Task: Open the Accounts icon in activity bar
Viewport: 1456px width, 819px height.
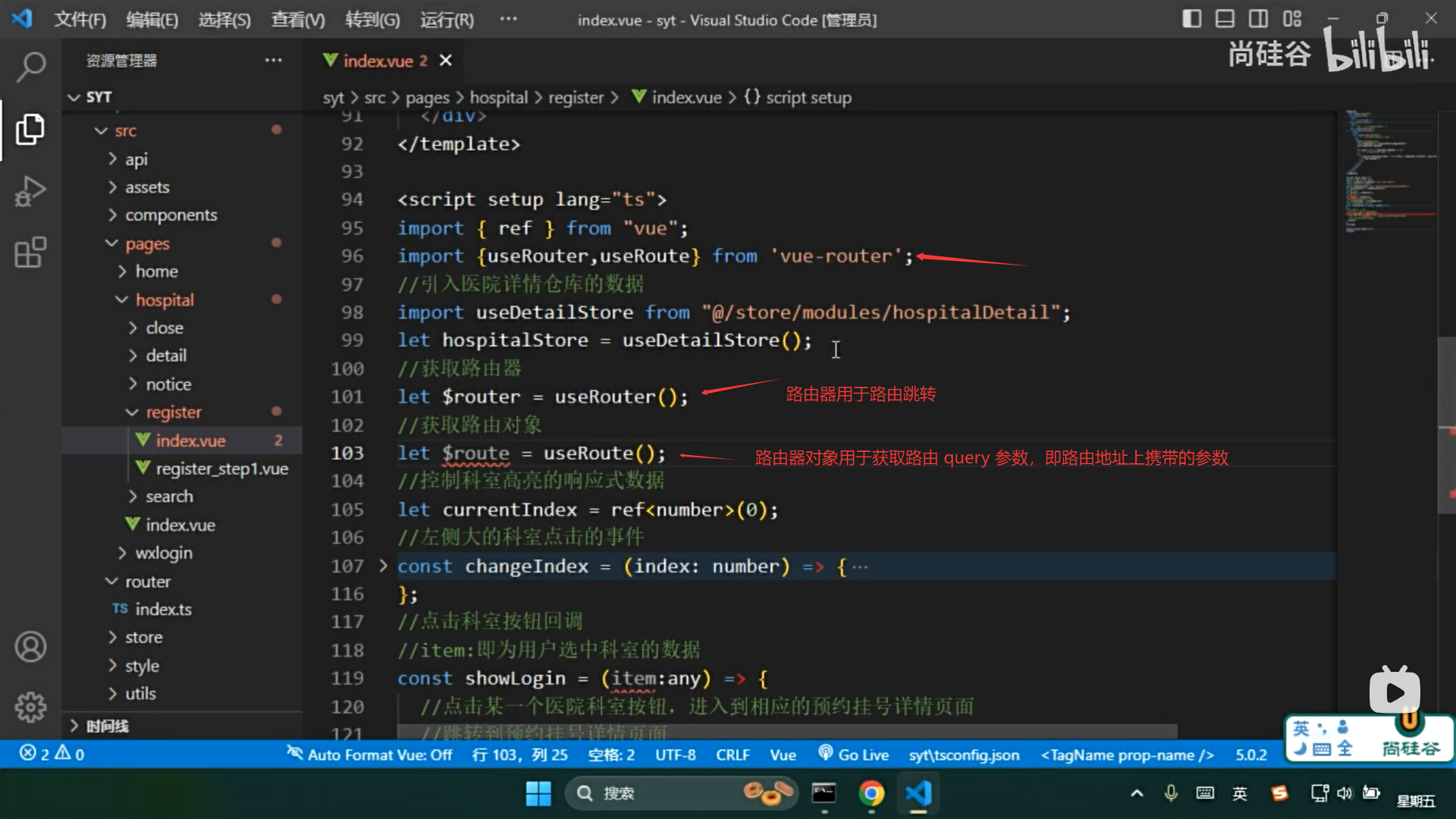Action: click(x=30, y=647)
